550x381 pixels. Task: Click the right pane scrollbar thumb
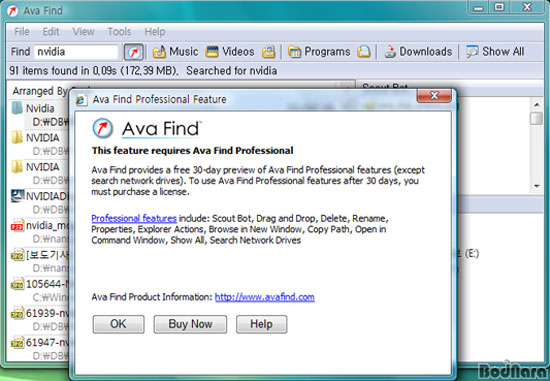(x=537, y=118)
